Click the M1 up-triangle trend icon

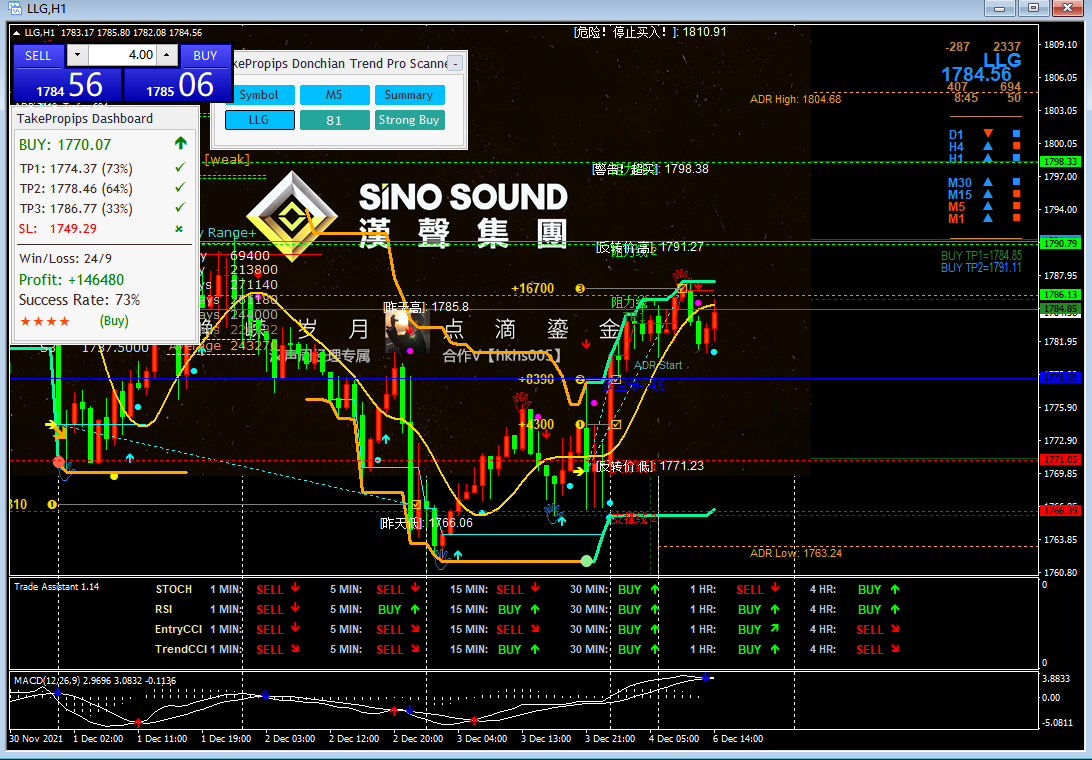(988, 217)
